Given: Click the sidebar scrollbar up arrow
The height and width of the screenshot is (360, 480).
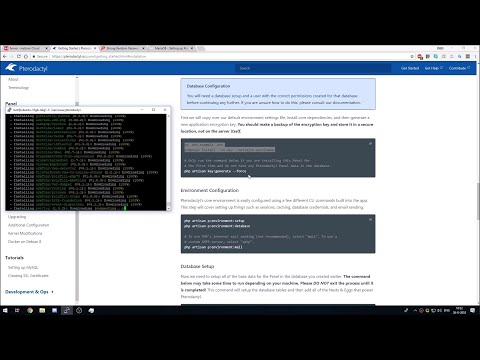Looking at the screenshot, I should (x=77, y=78).
